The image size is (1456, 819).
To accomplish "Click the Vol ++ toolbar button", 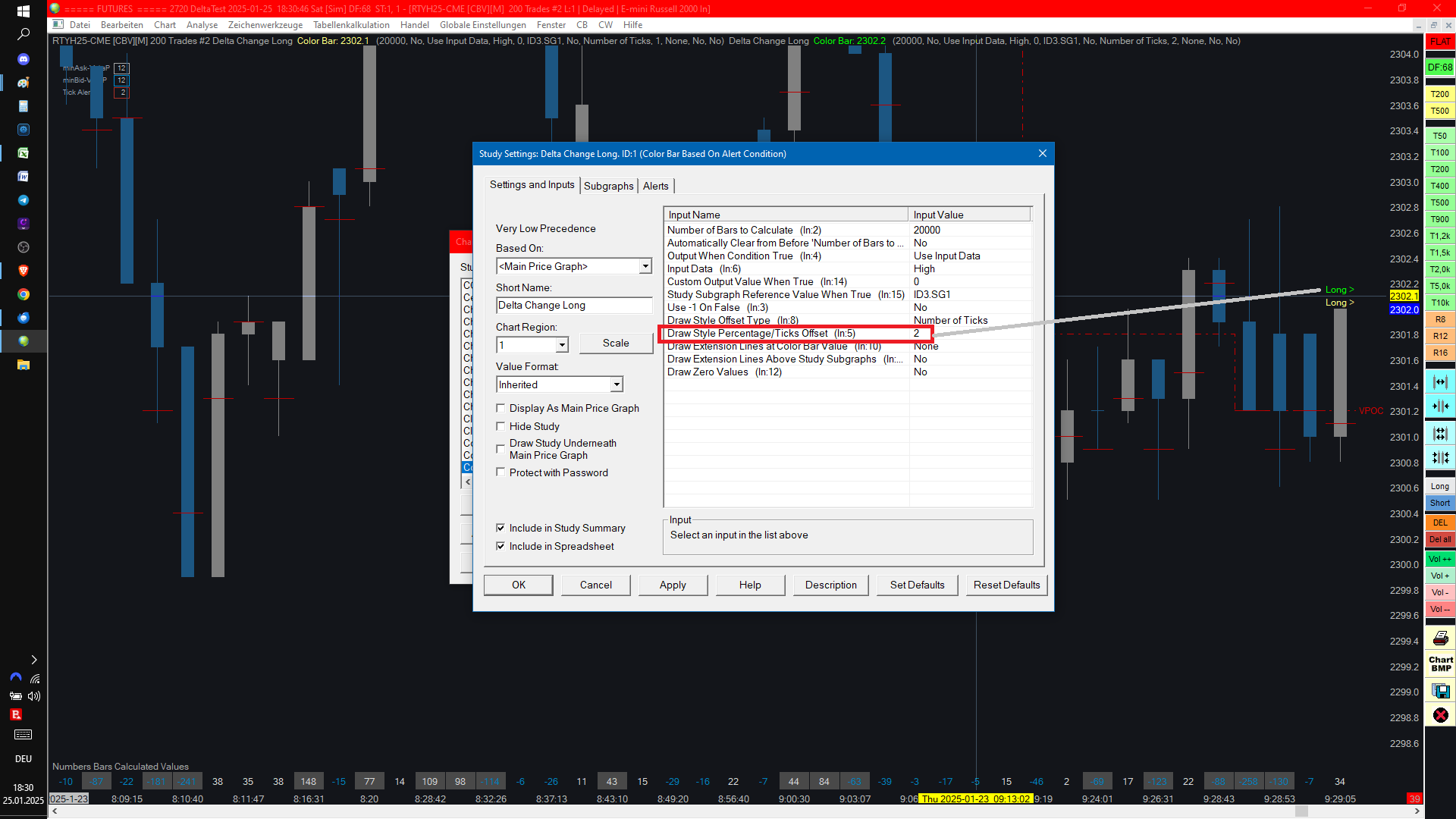I will tap(1439, 559).
